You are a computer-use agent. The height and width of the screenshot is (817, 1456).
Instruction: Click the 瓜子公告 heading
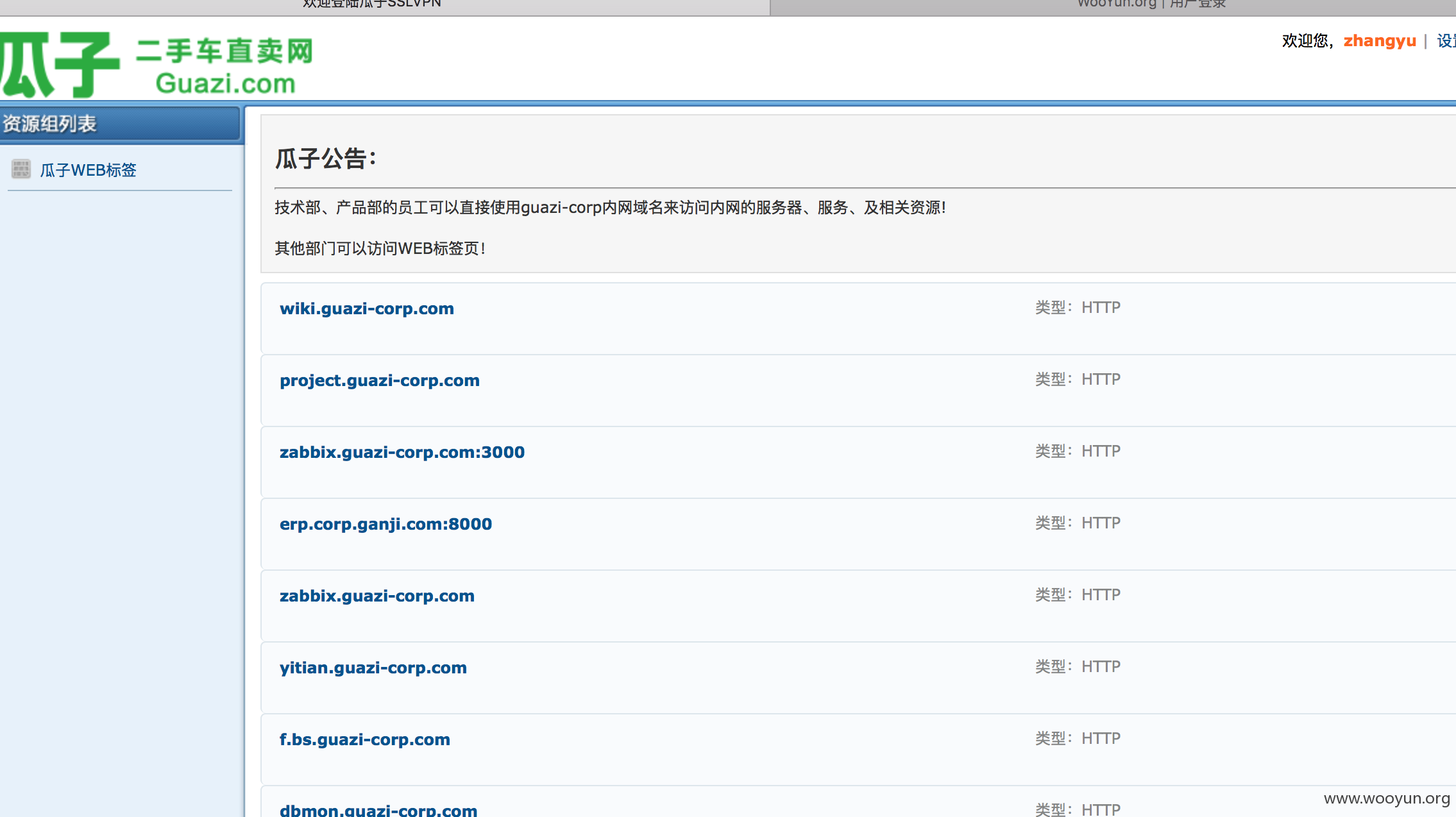point(326,158)
